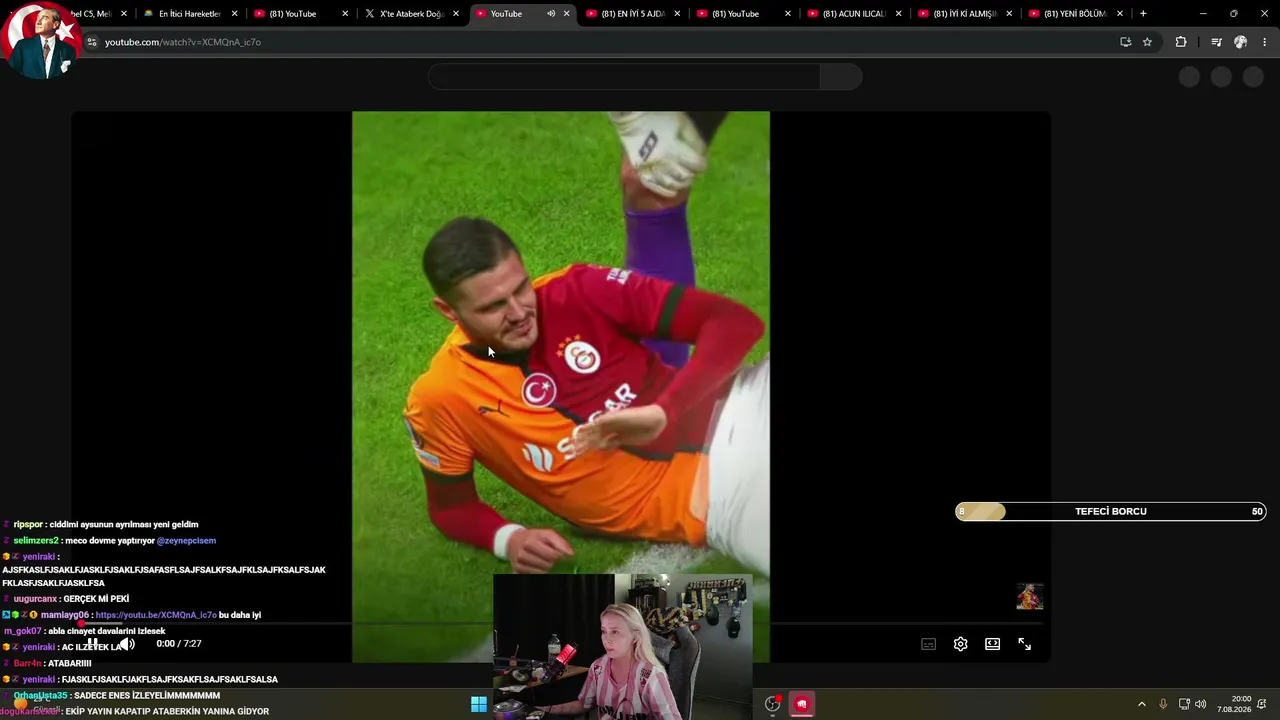Click the YouTube search button
1280x720 pixels.
coord(841,77)
